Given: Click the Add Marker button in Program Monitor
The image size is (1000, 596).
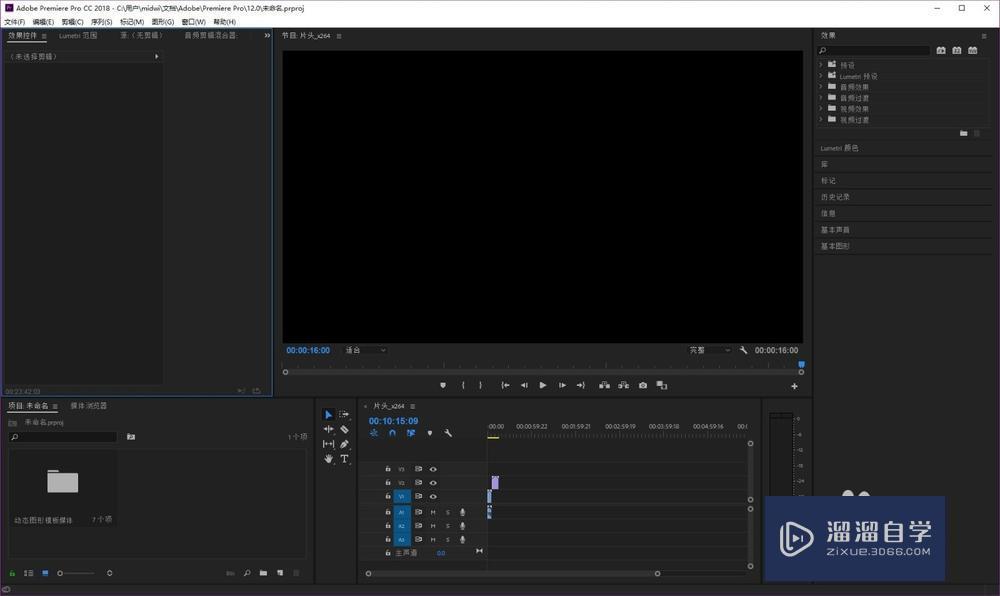Looking at the screenshot, I should 443,386.
